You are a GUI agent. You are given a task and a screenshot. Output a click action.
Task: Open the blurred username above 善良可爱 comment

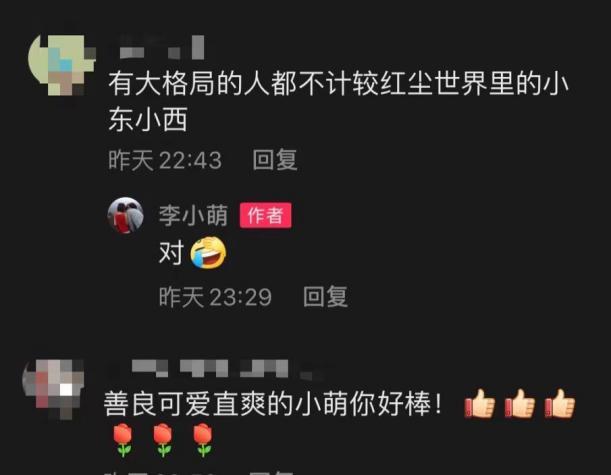218,369
